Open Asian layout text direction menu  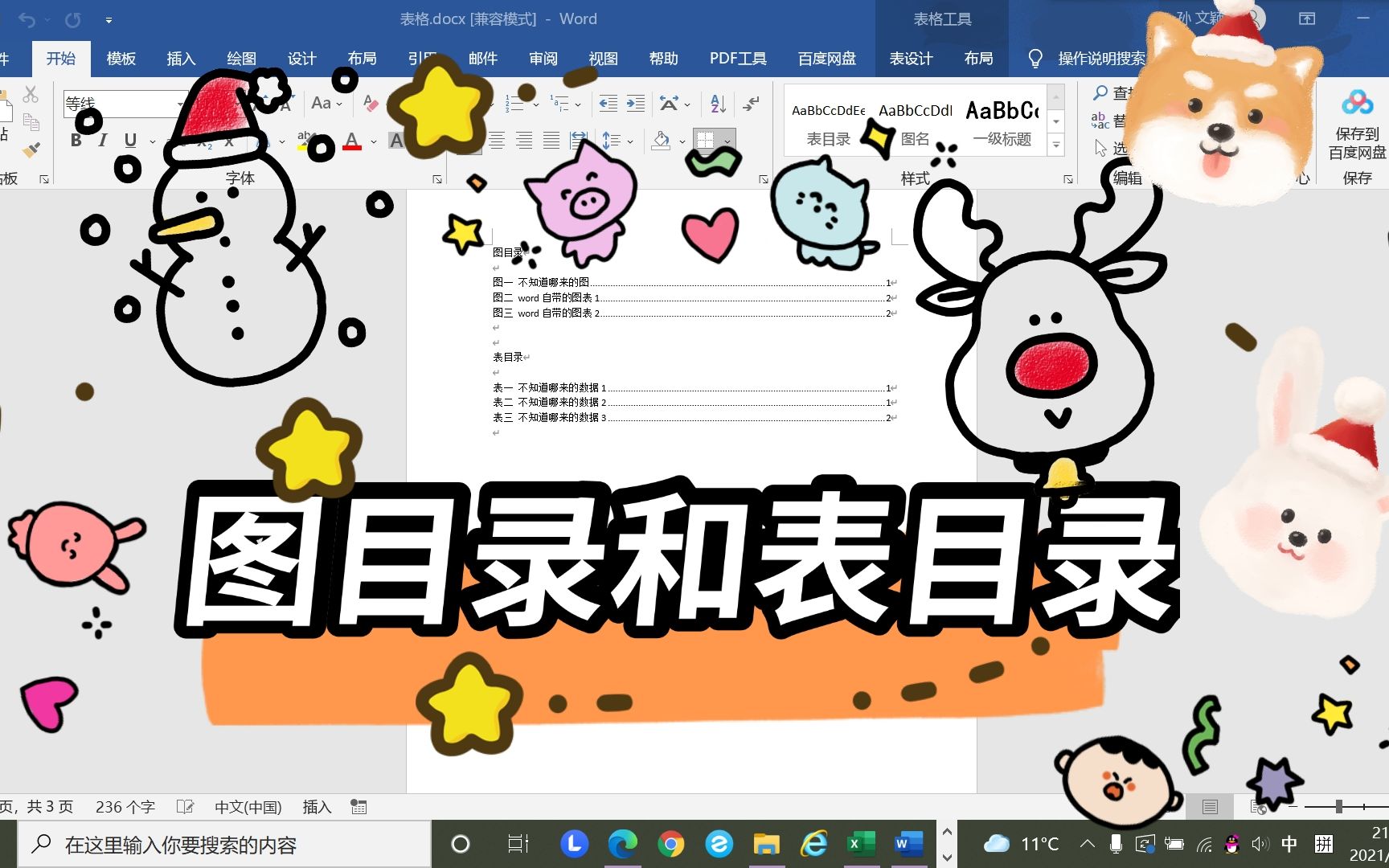pos(674,103)
